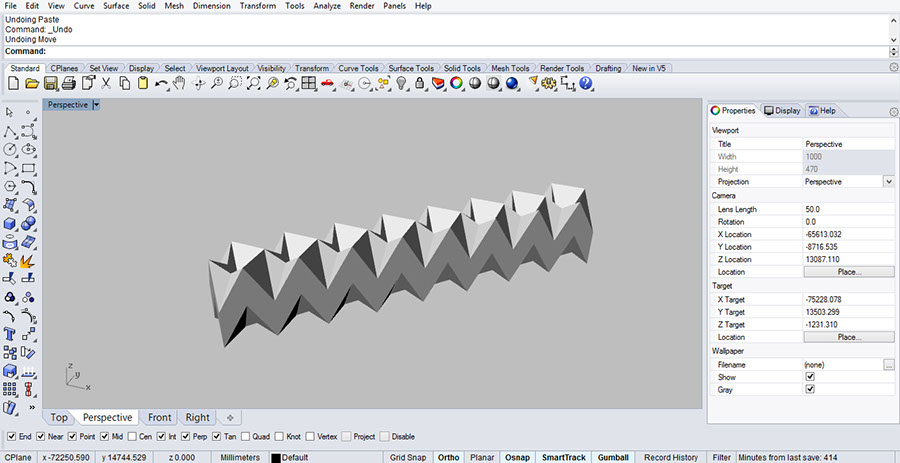Expand the Projection dropdown
Viewport: 900px width, 463px height.
tap(888, 182)
